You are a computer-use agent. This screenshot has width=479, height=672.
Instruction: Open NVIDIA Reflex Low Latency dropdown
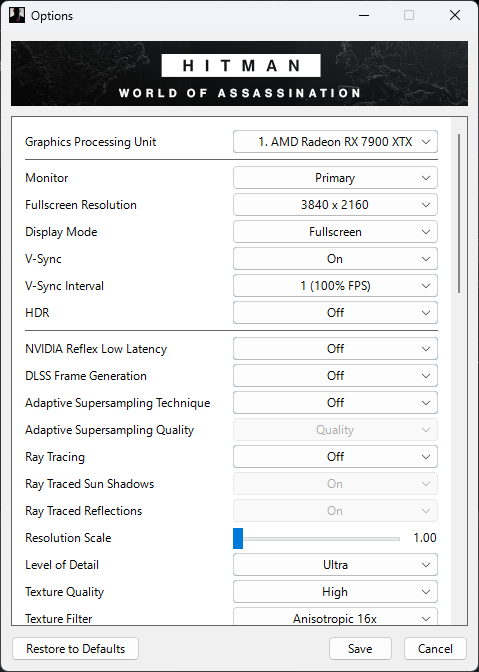pyautogui.click(x=335, y=349)
